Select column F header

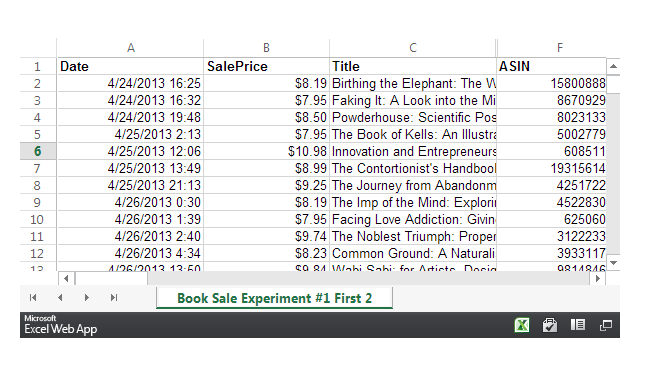pos(560,48)
